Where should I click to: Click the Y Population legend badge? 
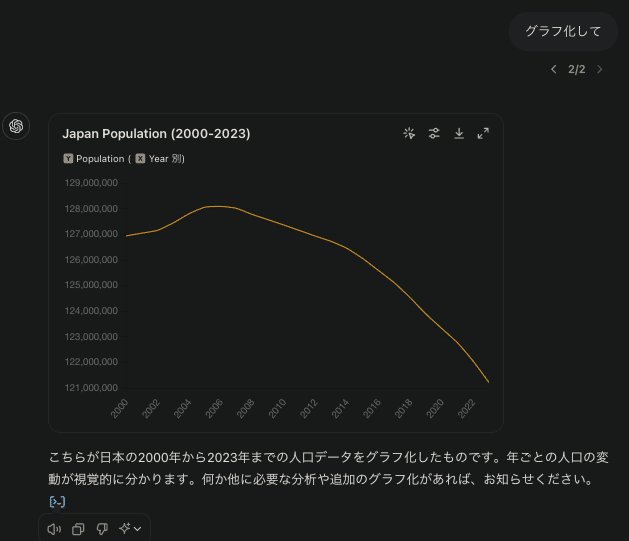(68, 158)
